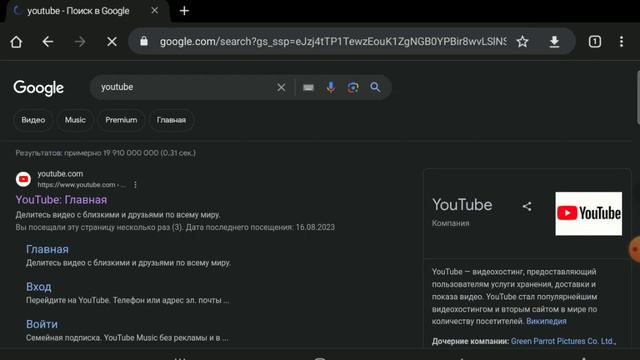Image resolution: width=640 pixels, height=360 pixels.
Task: Clear the search box text
Action: [281, 87]
